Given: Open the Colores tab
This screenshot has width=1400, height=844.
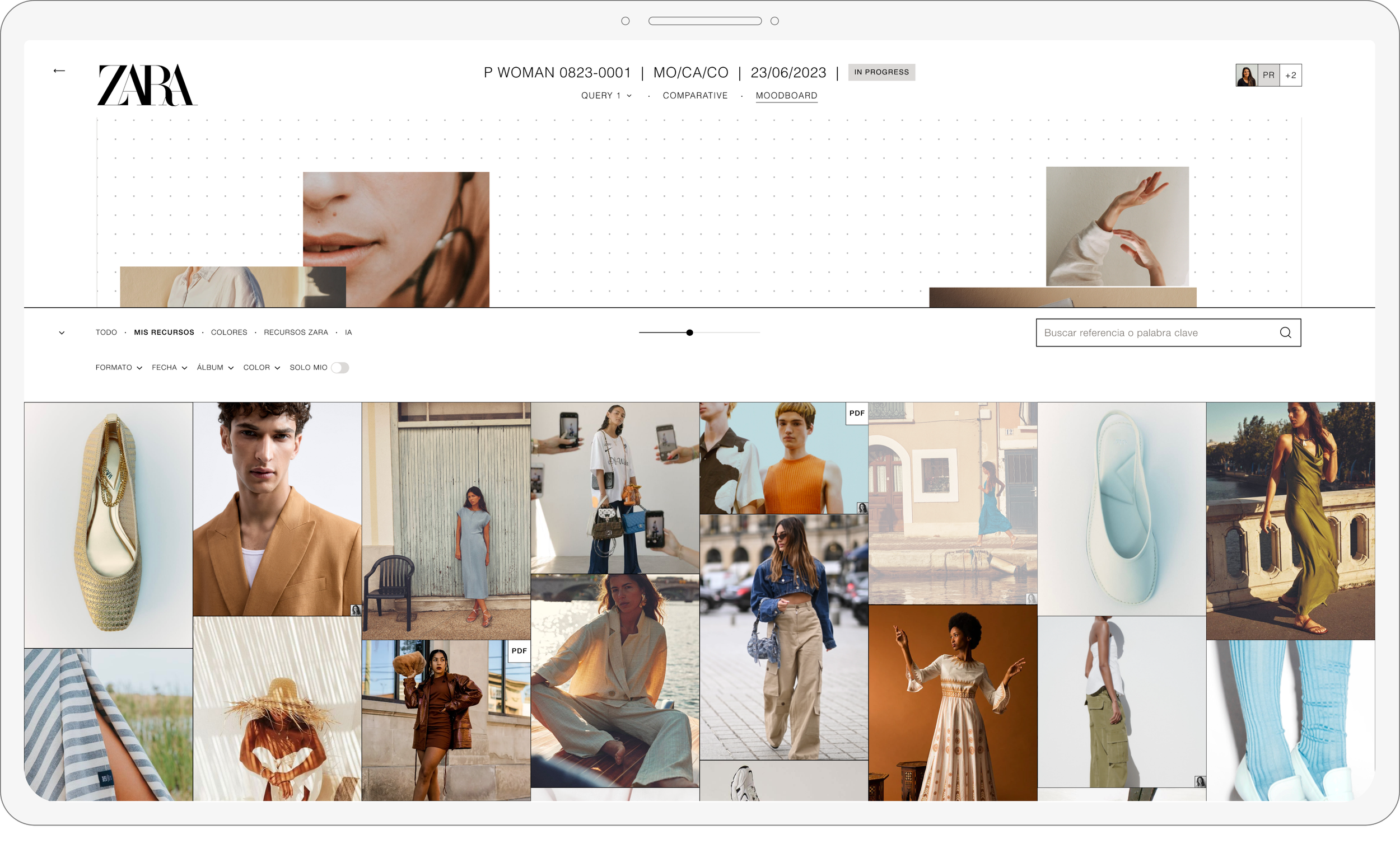Looking at the screenshot, I should click(x=229, y=332).
